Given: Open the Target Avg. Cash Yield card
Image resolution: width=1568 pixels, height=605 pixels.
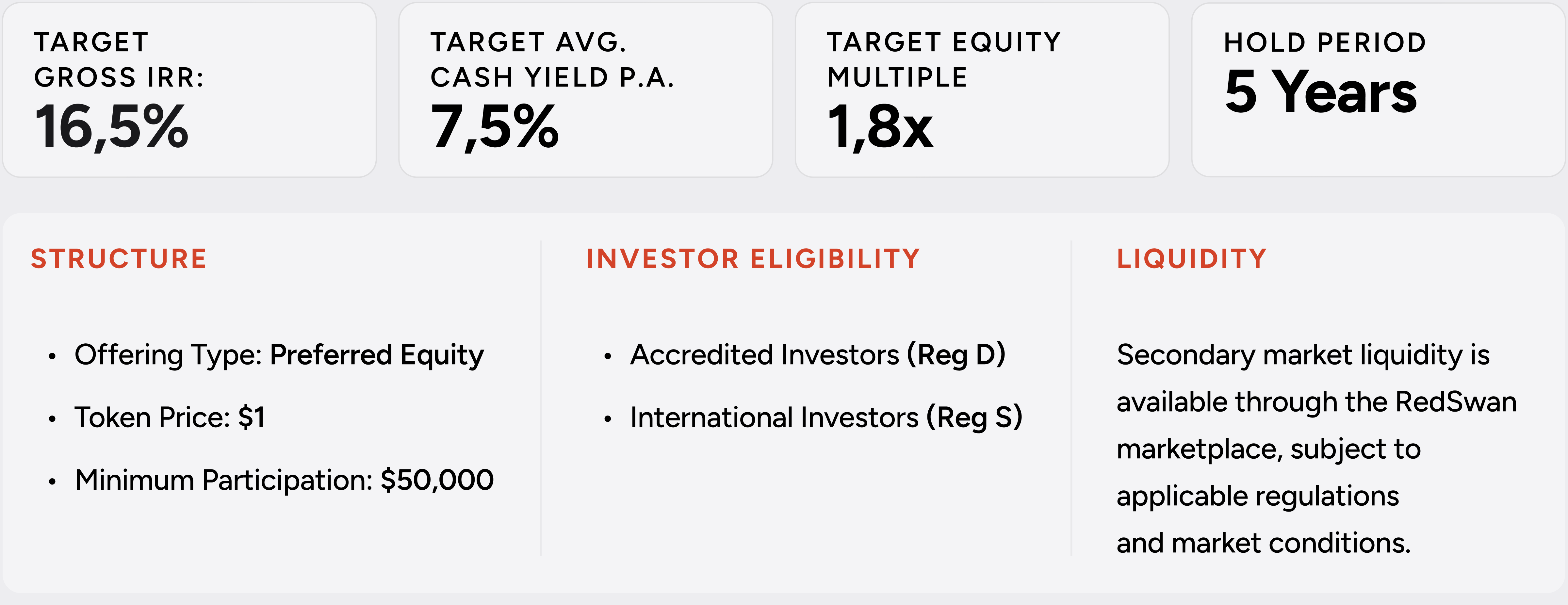Looking at the screenshot, I should [x=586, y=90].
